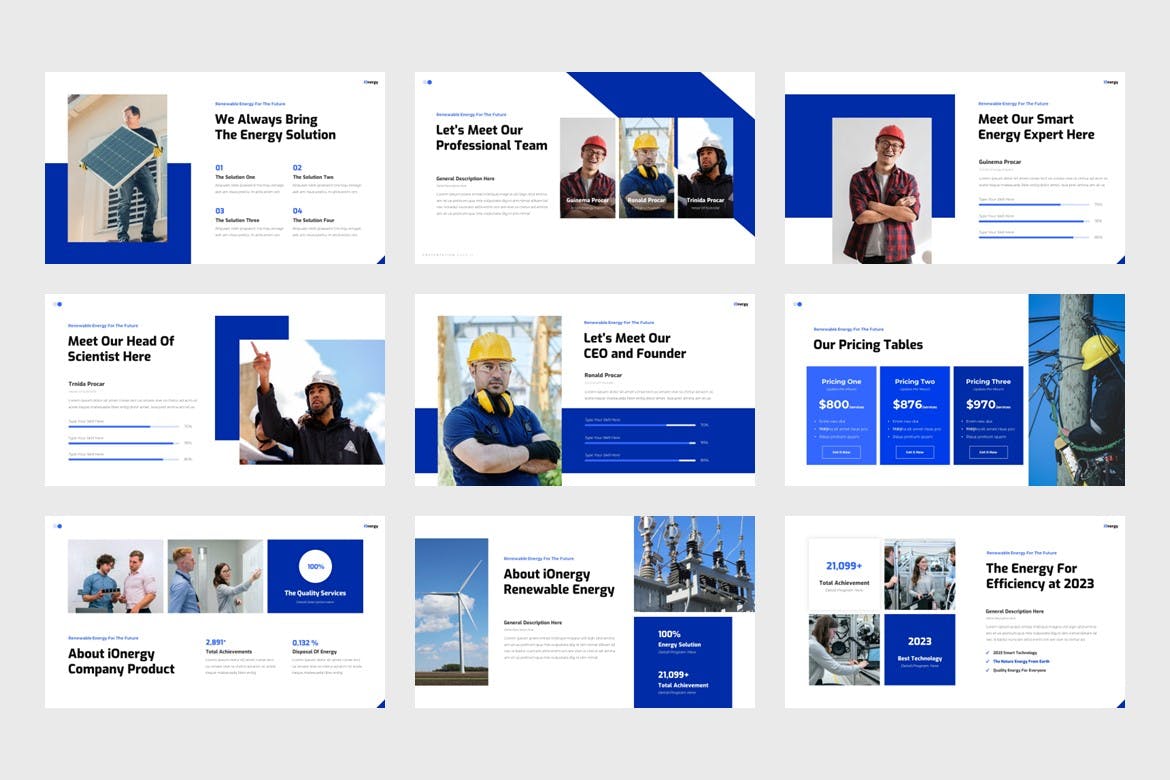Click the 01 The Solution One heading

tap(235, 172)
